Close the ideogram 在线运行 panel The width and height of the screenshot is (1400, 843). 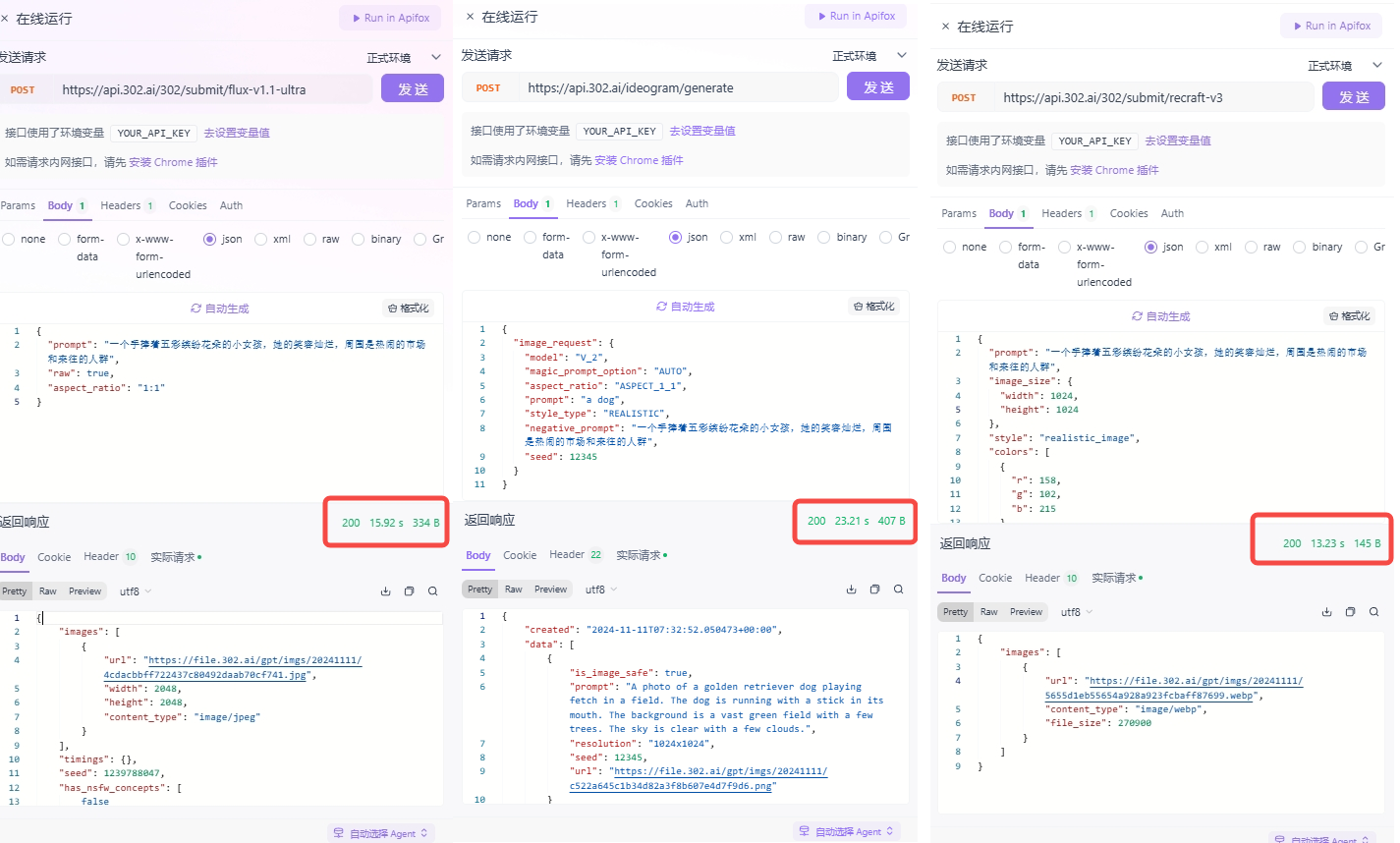(471, 17)
